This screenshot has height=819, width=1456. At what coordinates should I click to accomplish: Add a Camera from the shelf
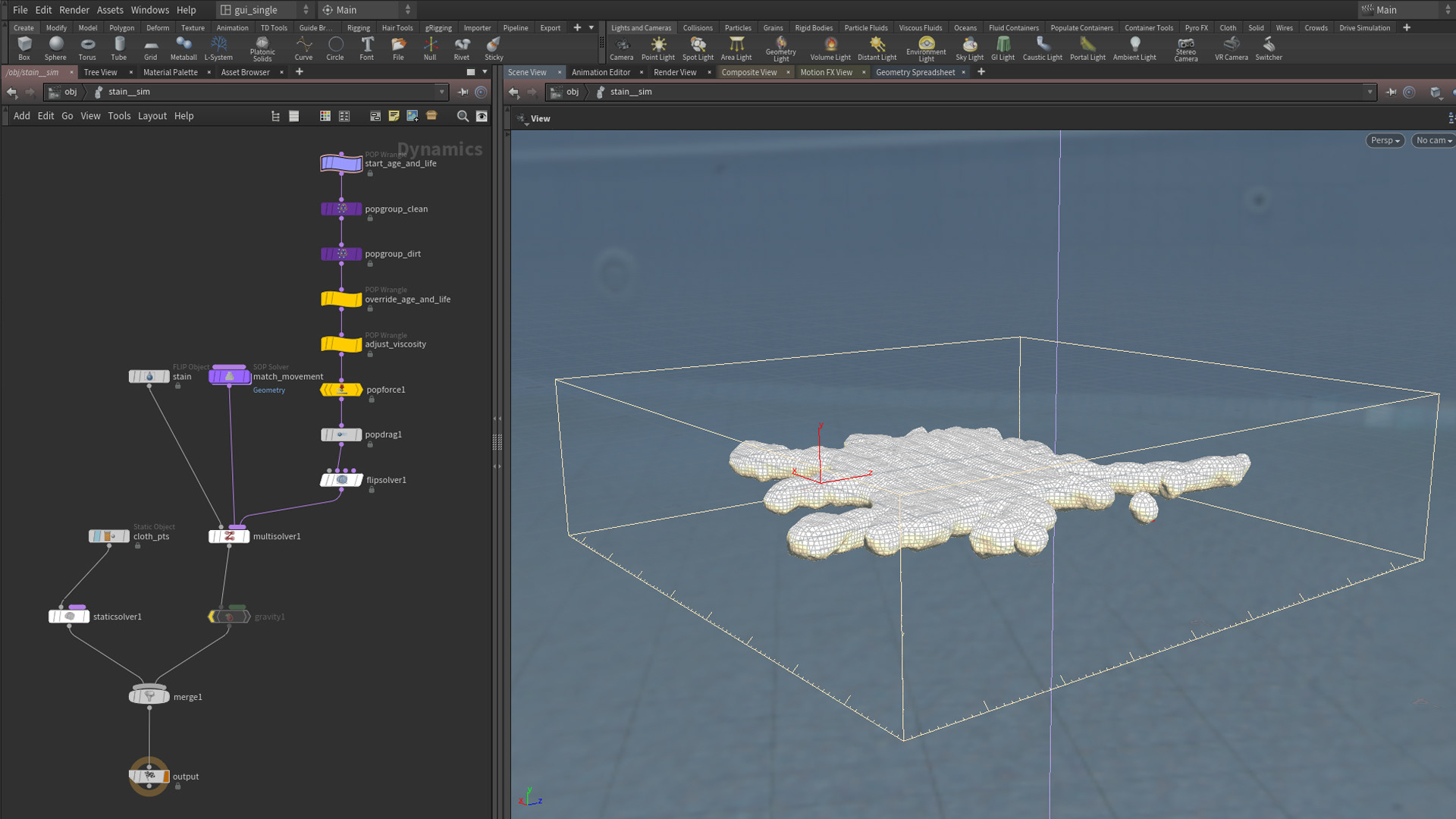tap(622, 49)
